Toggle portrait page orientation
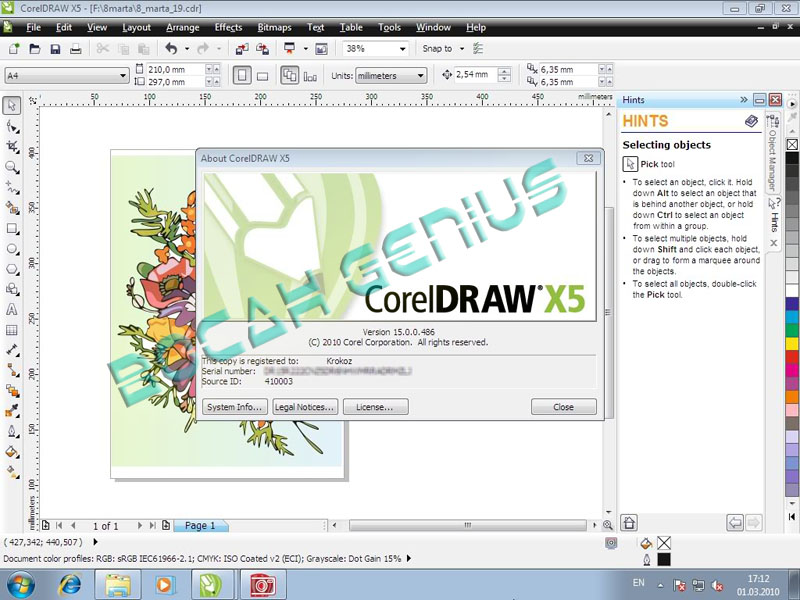 point(242,75)
